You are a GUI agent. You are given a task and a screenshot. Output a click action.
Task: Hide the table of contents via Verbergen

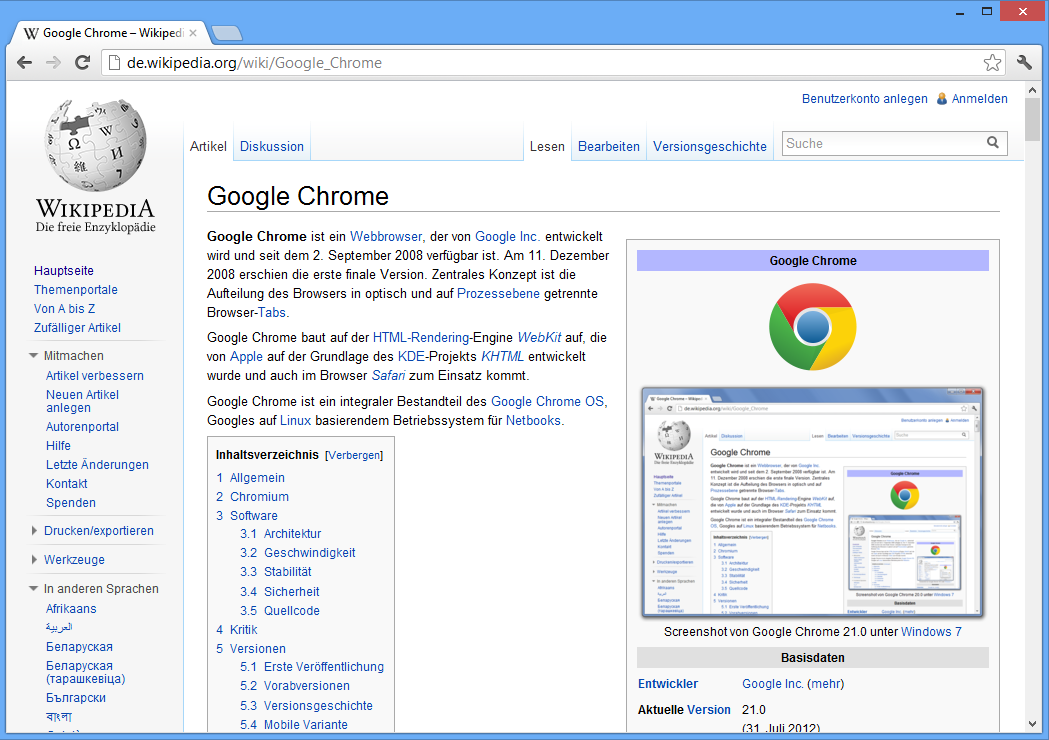353,455
